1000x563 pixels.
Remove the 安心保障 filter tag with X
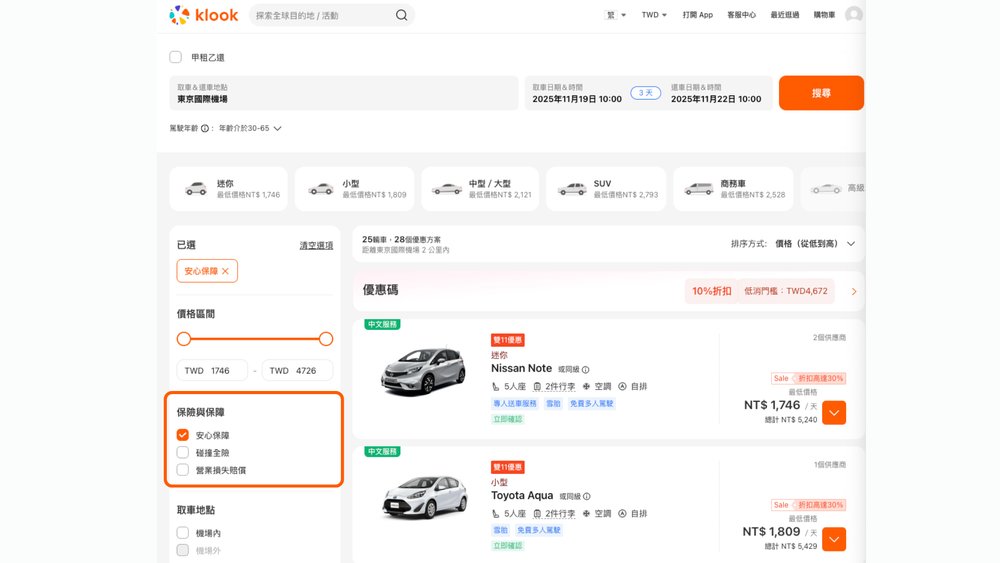click(225, 271)
